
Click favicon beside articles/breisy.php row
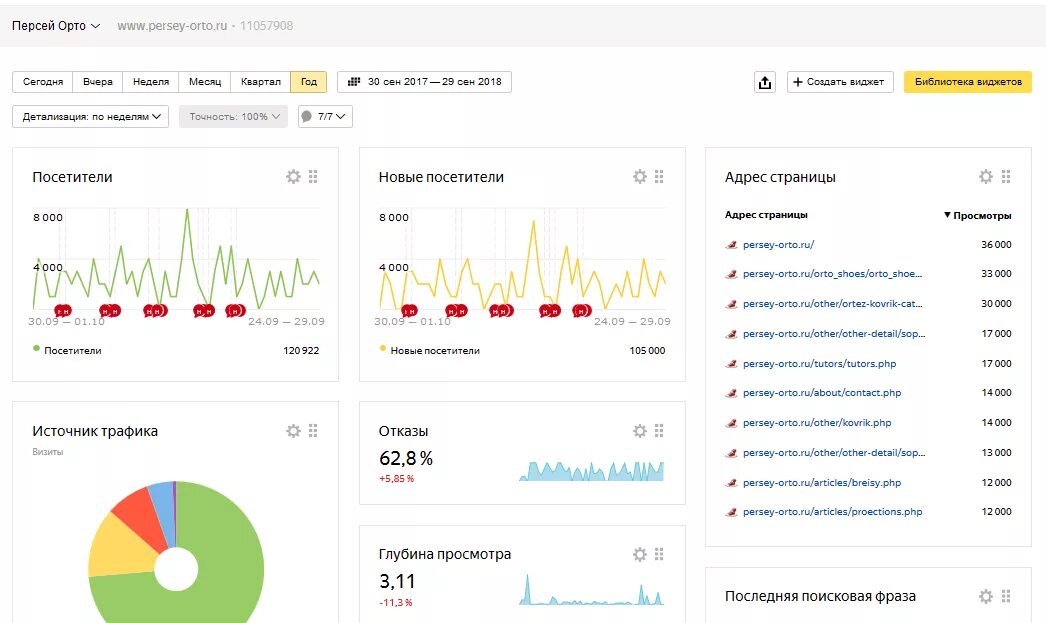(x=731, y=483)
